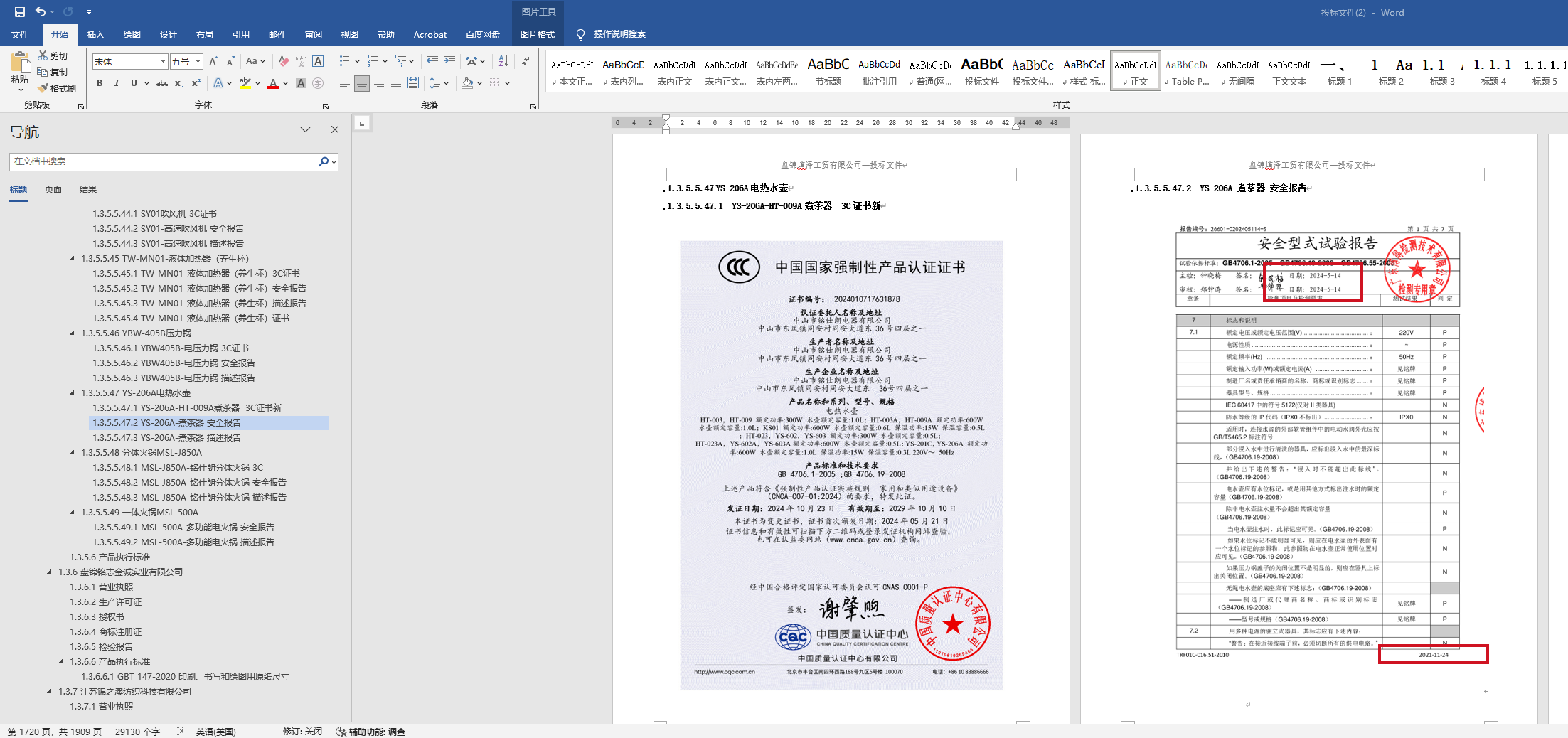Toggle underline formatting

pyautogui.click(x=134, y=83)
